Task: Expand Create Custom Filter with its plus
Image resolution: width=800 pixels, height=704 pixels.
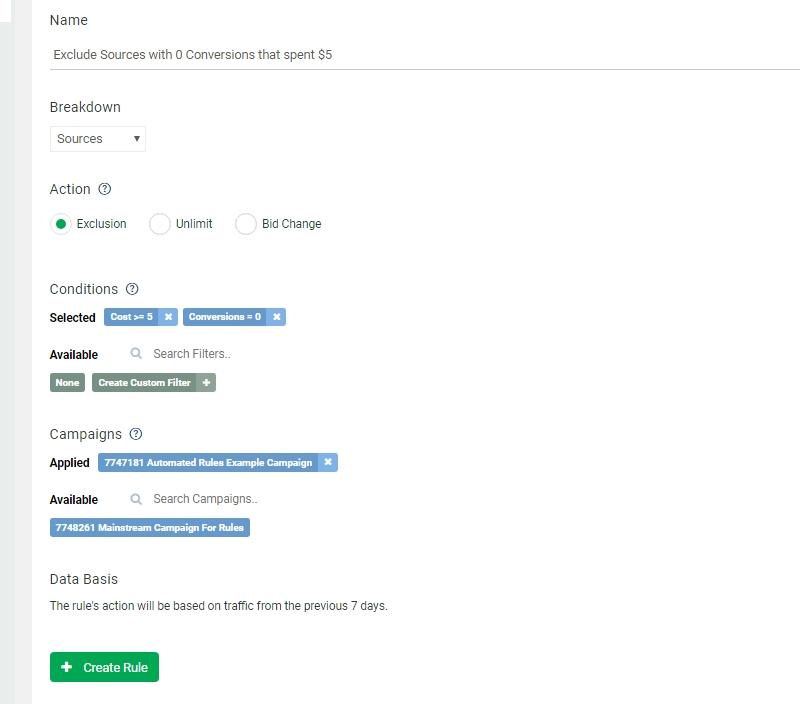Action: coord(205,382)
